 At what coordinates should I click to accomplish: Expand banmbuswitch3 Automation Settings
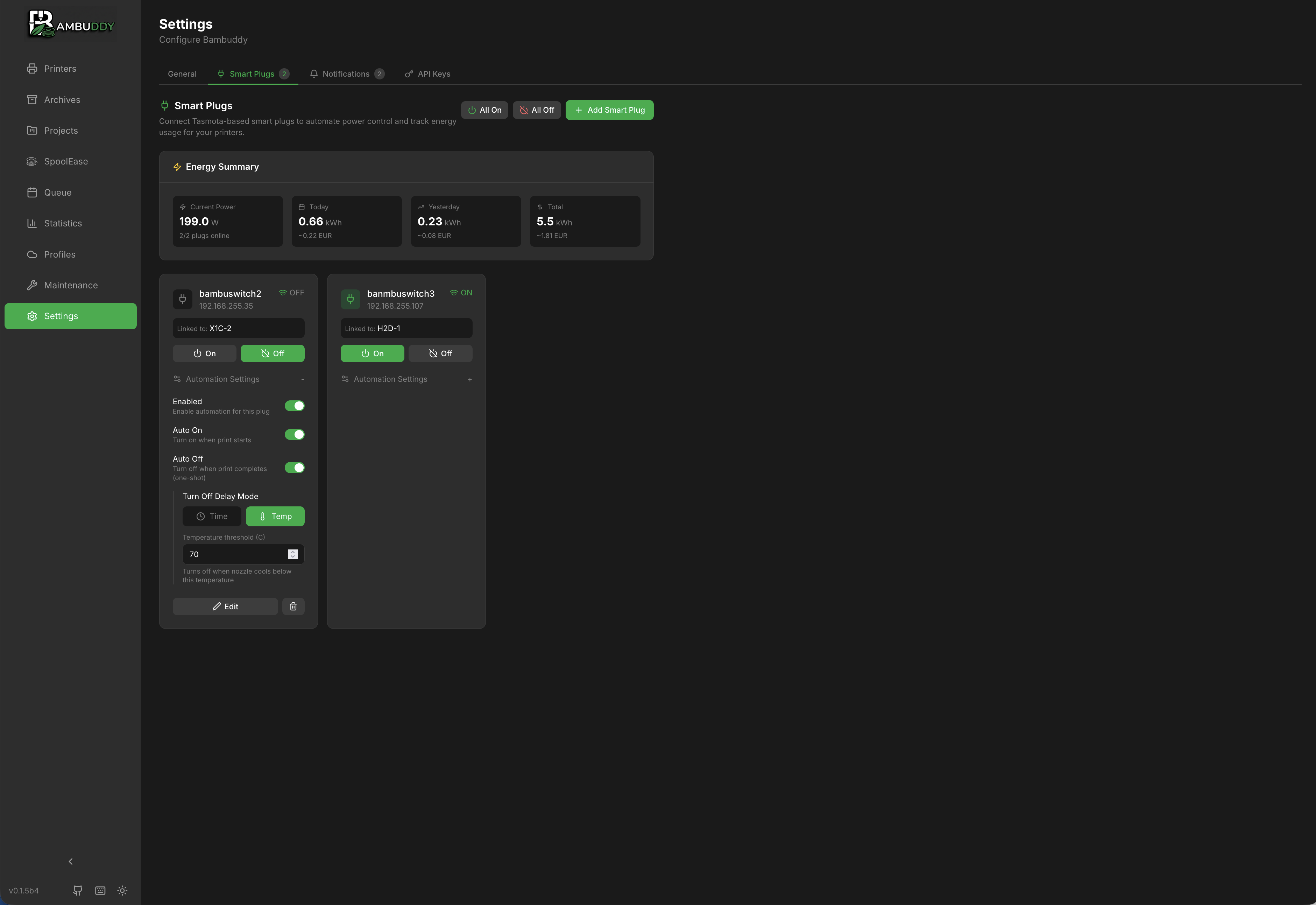point(406,379)
